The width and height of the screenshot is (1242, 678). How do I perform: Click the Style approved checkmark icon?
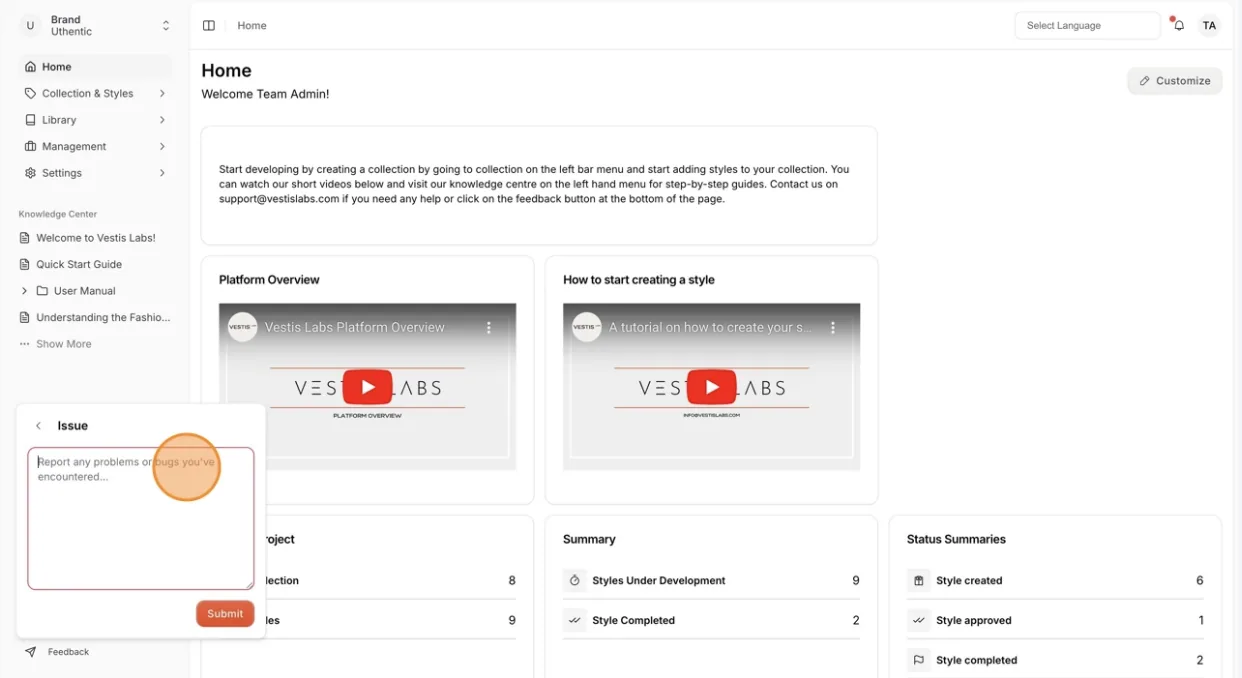(x=919, y=621)
